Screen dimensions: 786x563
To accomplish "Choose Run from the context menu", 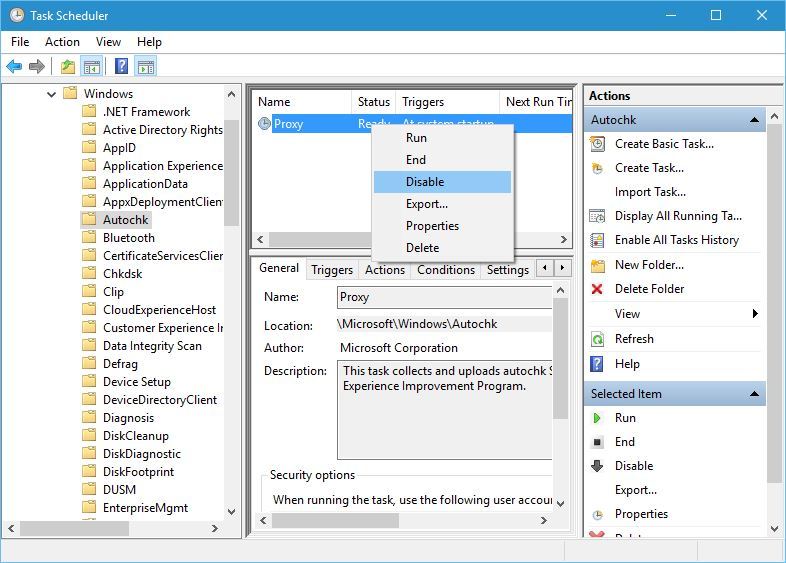I will click(443, 138).
